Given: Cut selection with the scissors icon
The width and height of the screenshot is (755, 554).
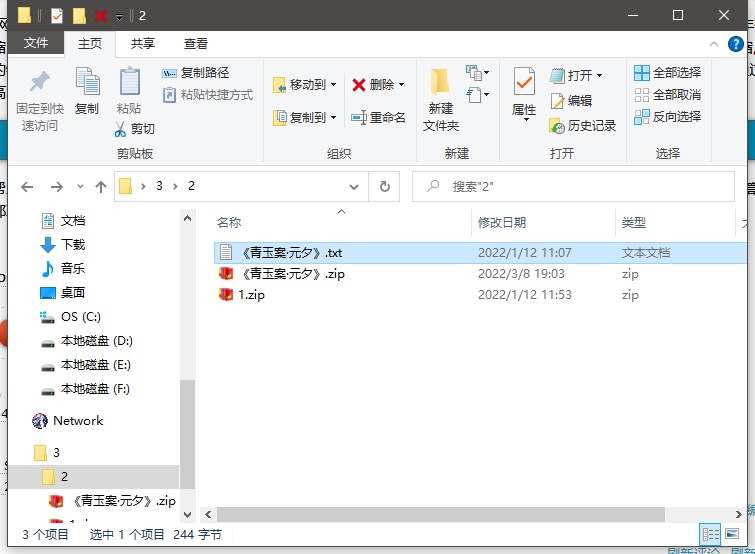Looking at the screenshot, I should (x=134, y=129).
